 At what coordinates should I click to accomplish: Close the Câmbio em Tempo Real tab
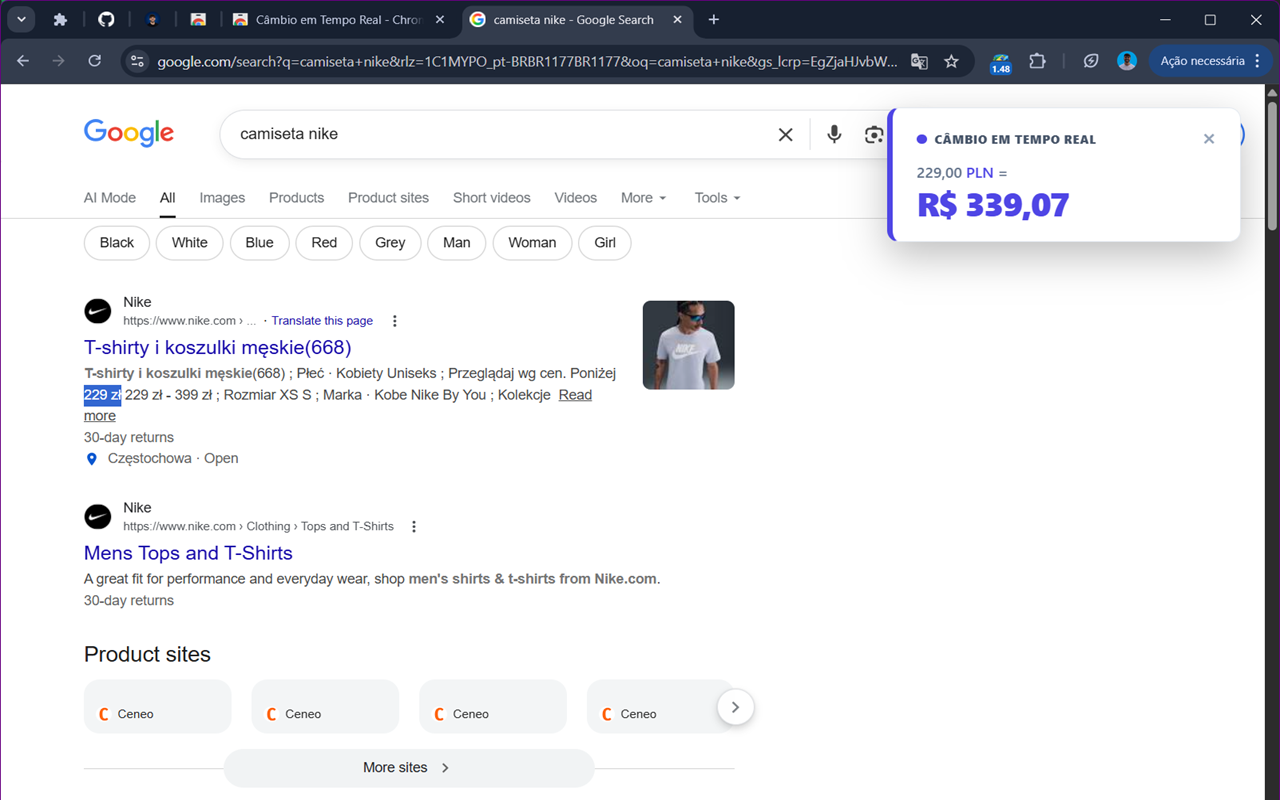[439, 20]
